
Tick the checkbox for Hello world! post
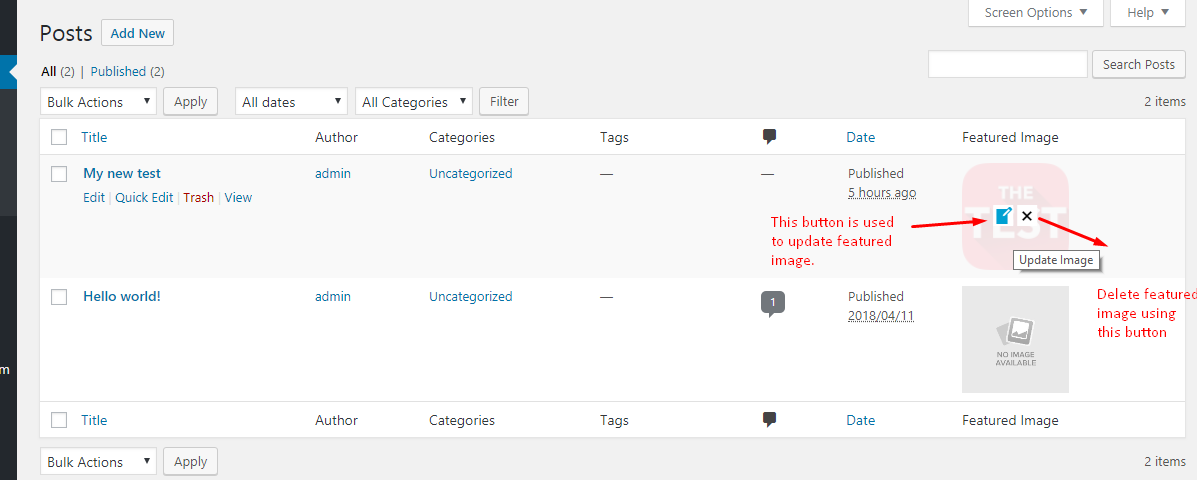coord(60,297)
